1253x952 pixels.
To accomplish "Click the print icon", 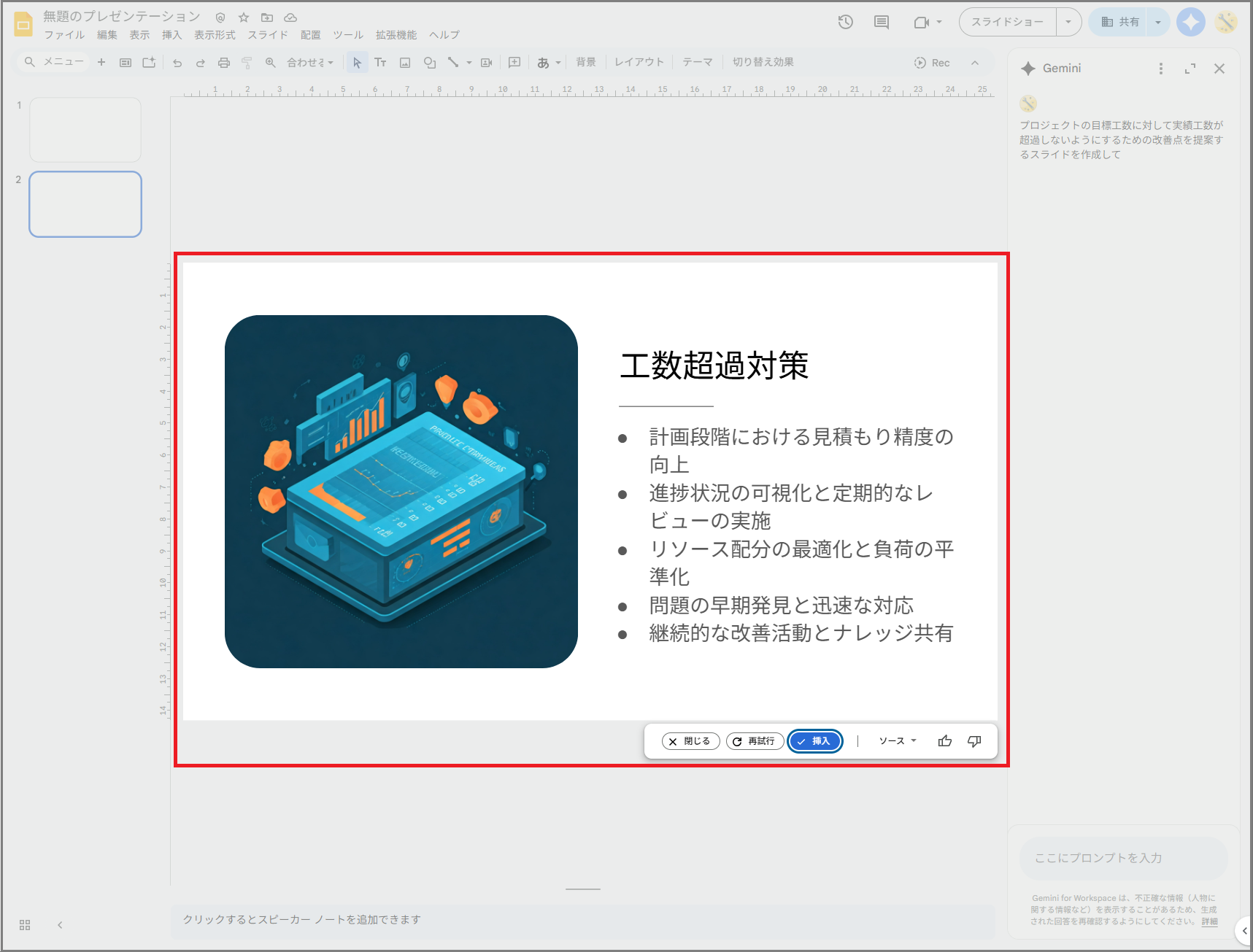I will (x=224, y=63).
